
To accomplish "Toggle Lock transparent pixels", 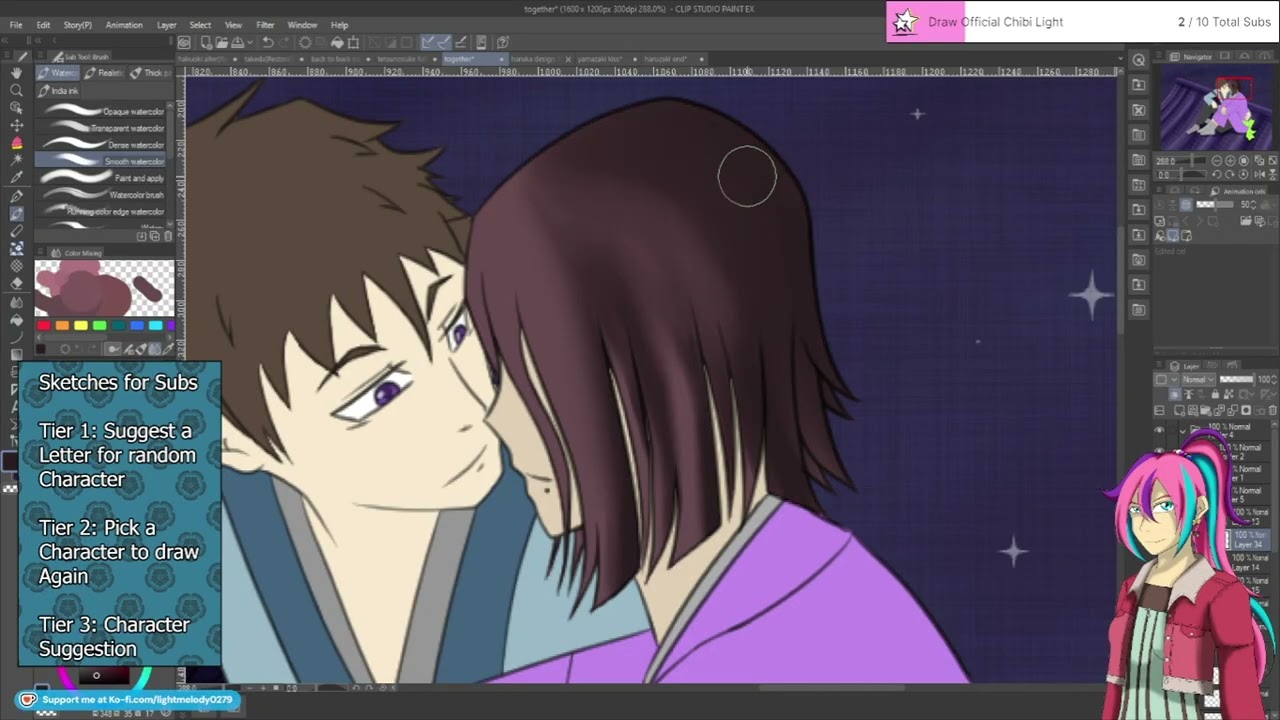I will point(1229,394).
